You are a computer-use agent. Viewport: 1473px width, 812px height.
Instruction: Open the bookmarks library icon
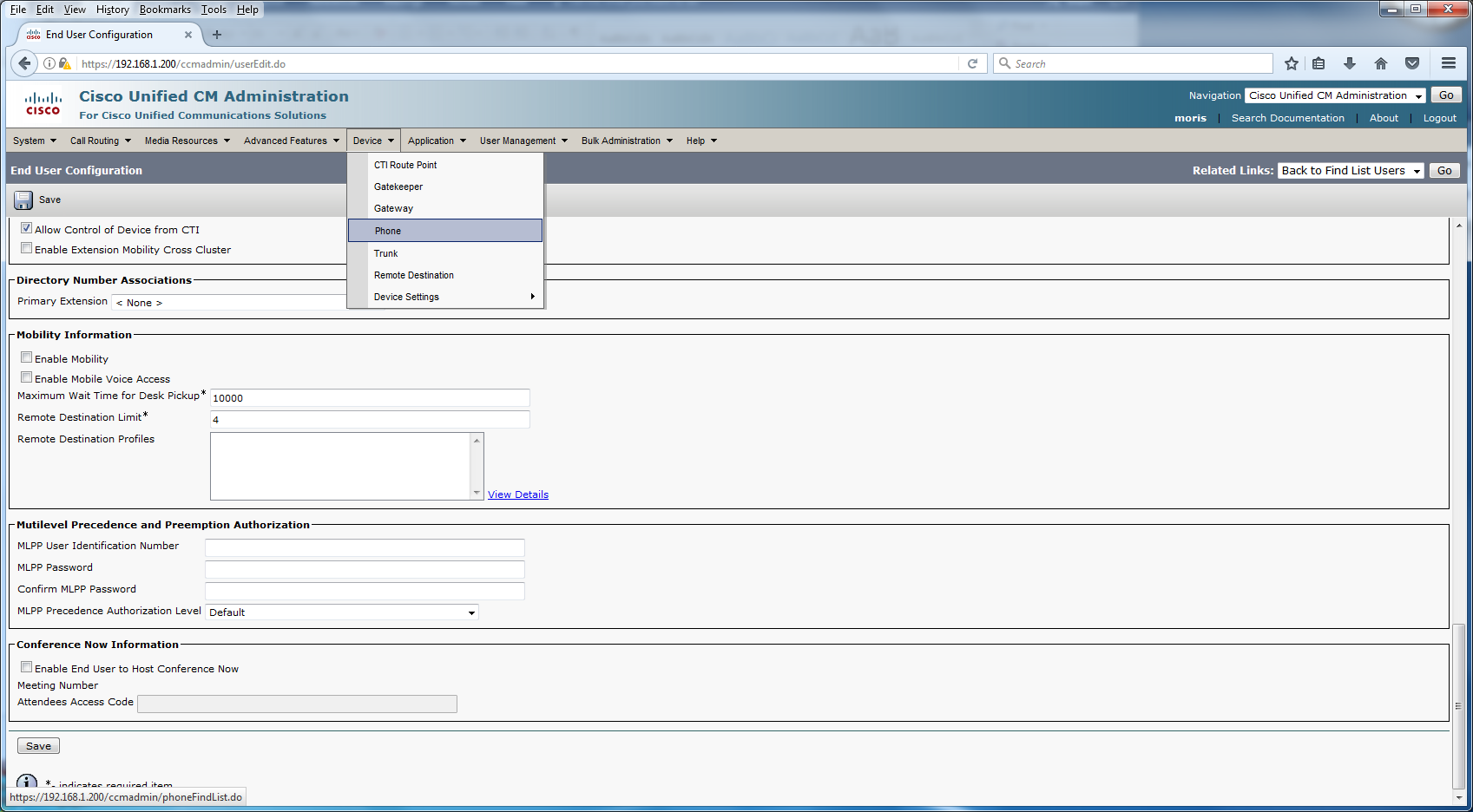[1318, 63]
